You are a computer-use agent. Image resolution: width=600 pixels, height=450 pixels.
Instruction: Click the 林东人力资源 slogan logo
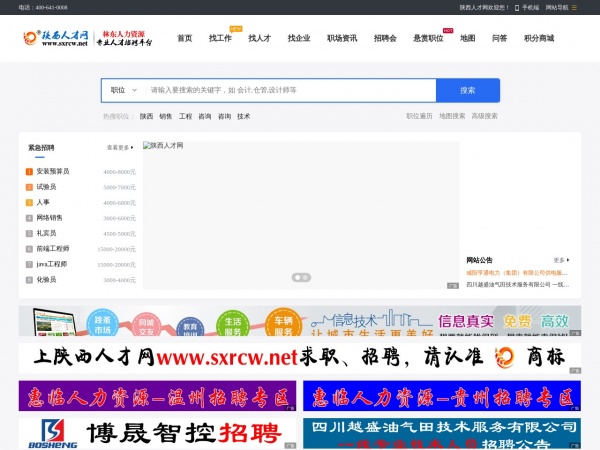124,38
